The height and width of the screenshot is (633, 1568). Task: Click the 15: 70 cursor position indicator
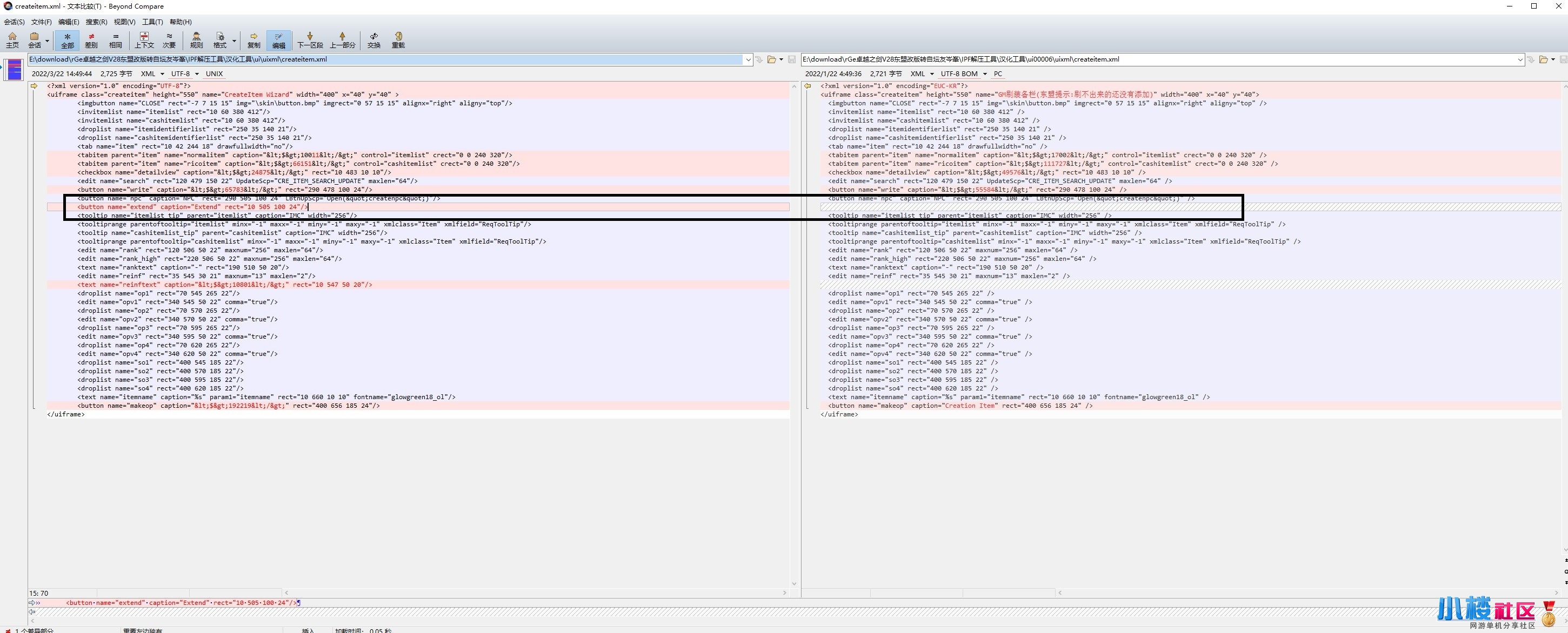[38, 593]
